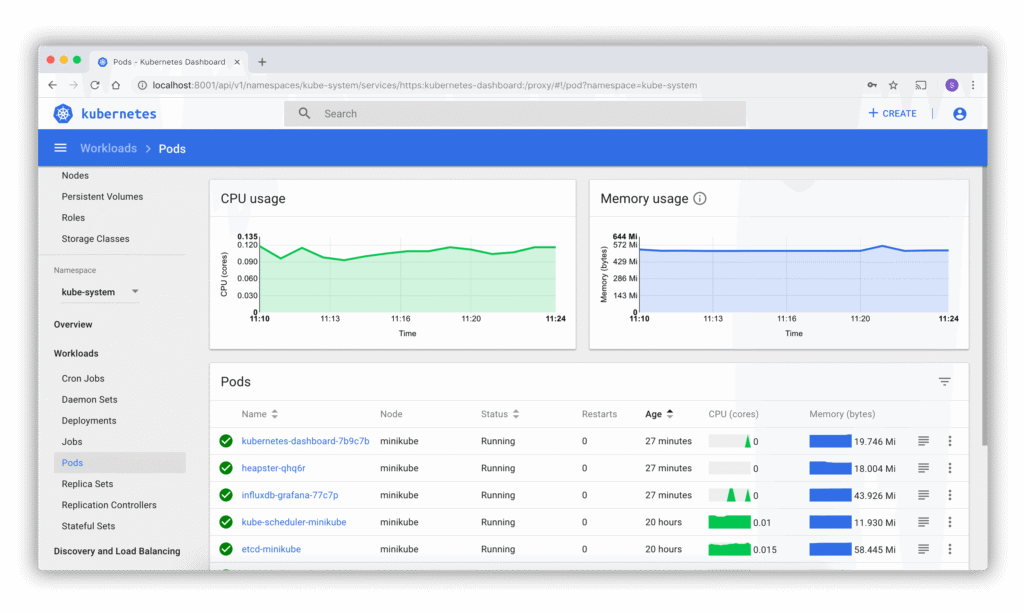Go to browser home page
1024x612 pixels.
coord(116,85)
